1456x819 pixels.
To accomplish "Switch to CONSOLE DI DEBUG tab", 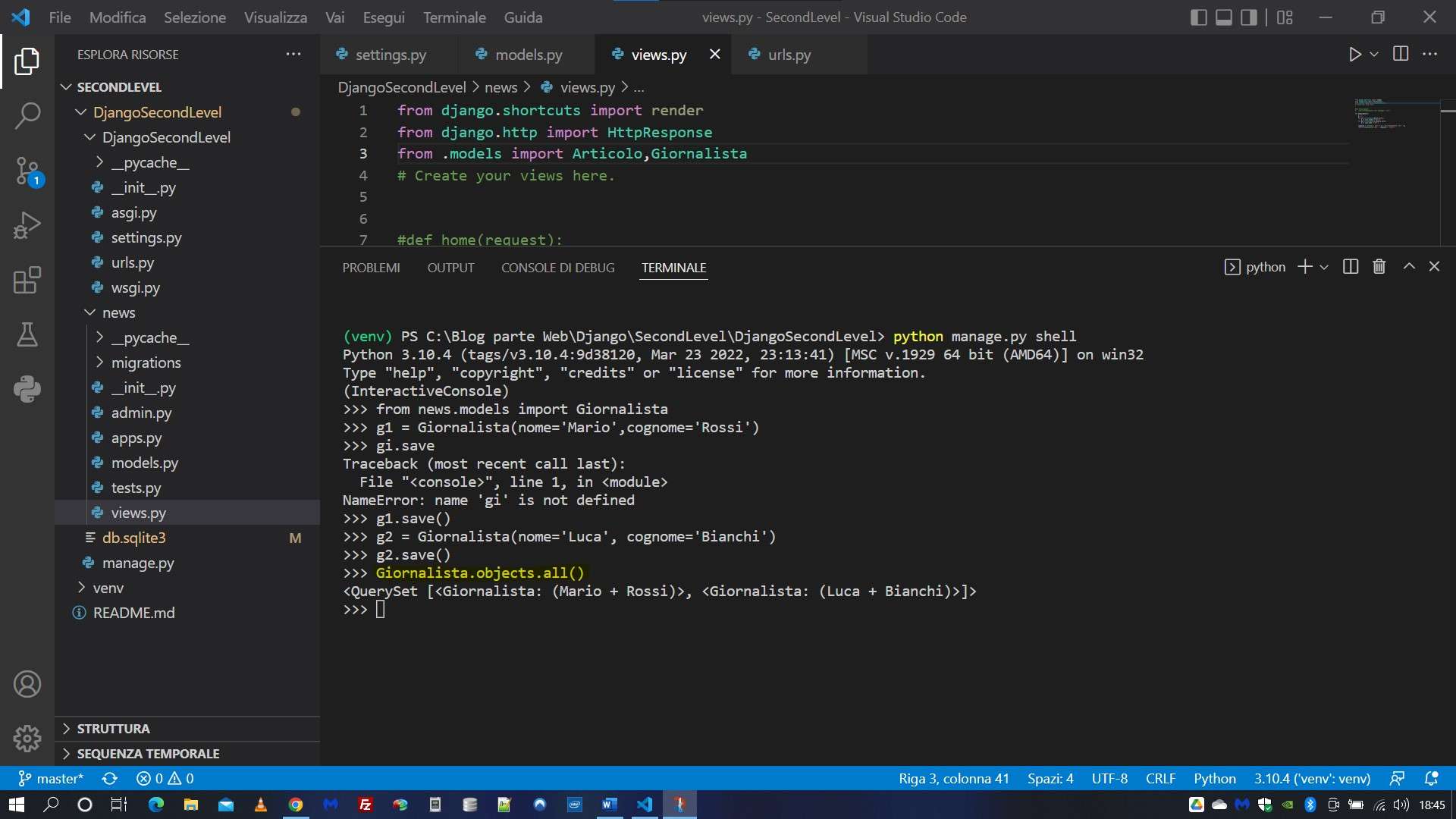I will pyautogui.click(x=557, y=268).
